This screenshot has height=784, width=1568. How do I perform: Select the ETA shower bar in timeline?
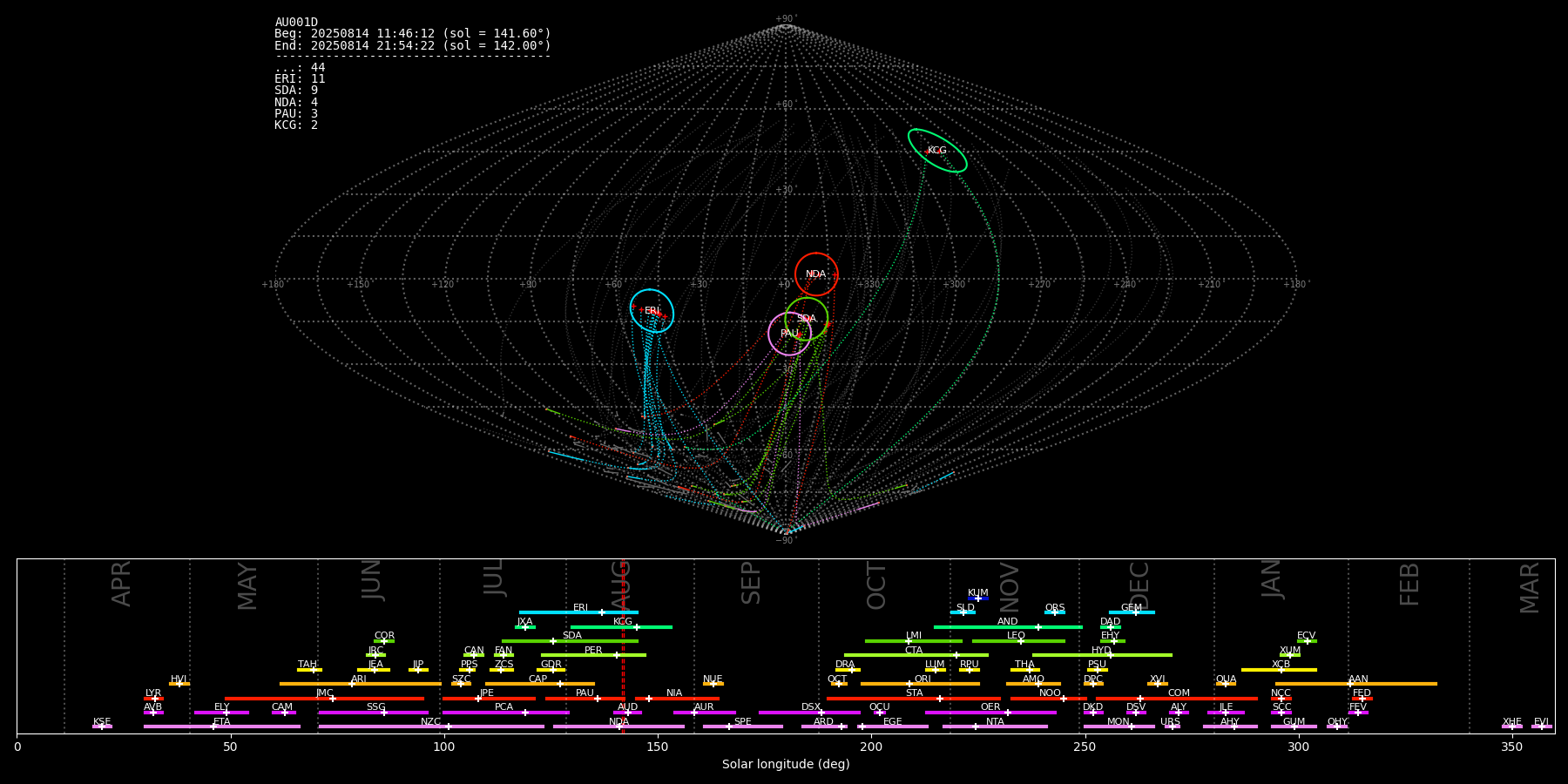click(222, 727)
